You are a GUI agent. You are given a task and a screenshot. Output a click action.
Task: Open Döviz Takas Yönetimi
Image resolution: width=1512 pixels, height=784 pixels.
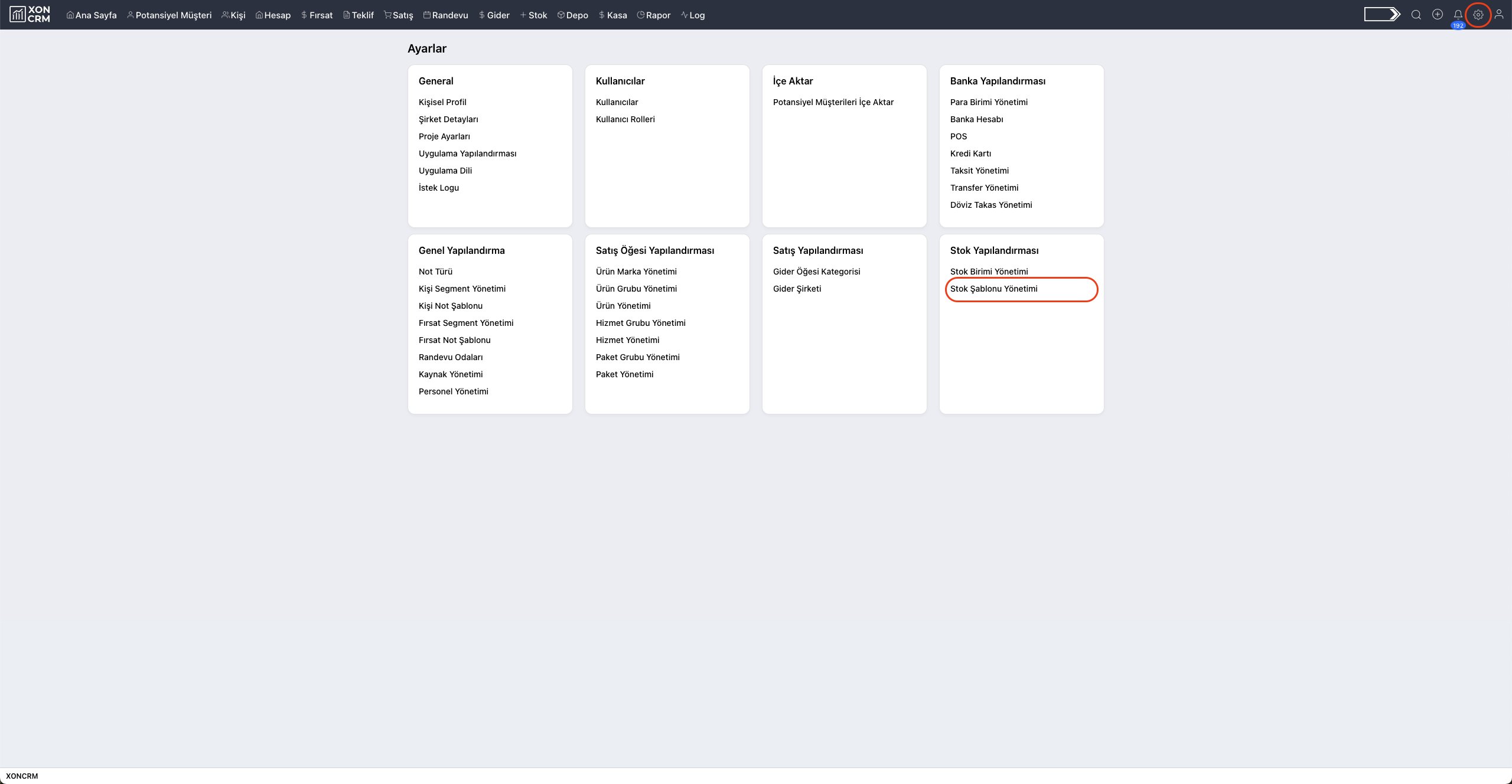[x=991, y=205]
